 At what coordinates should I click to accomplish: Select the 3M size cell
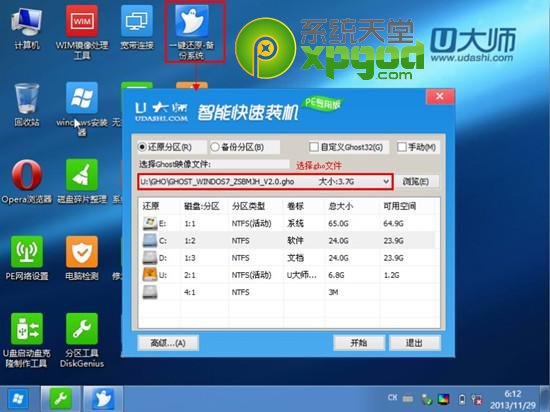click(x=334, y=292)
